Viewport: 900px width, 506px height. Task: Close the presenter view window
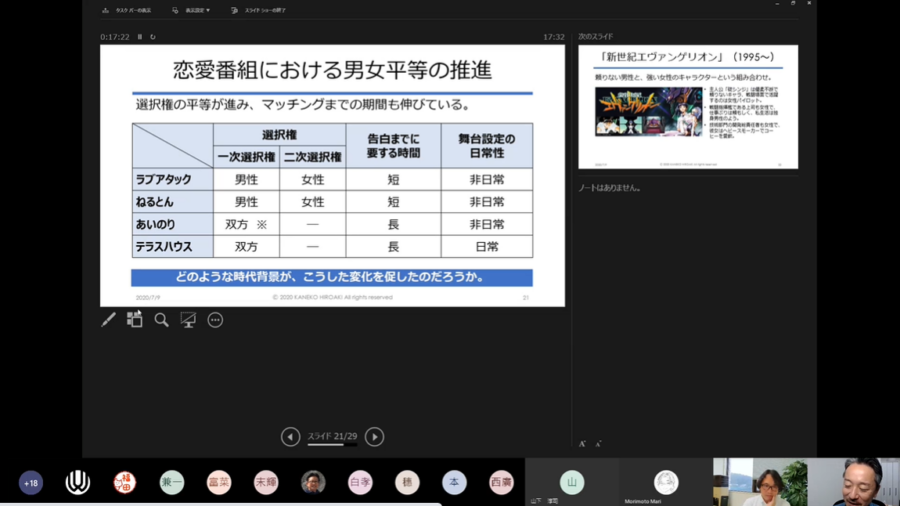coord(809,3)
